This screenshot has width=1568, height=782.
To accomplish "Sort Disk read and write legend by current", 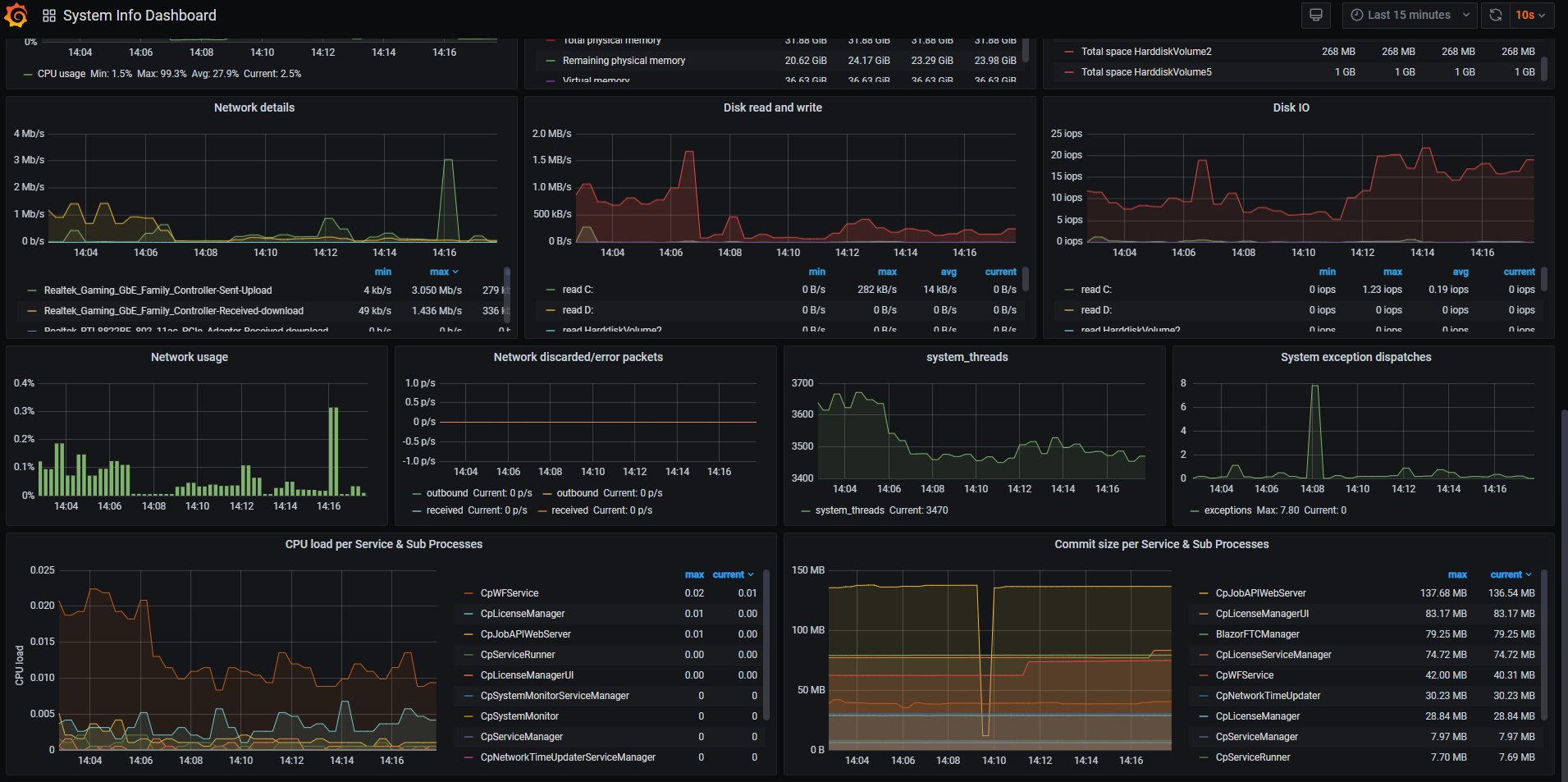I will (x=1001, y=272).
